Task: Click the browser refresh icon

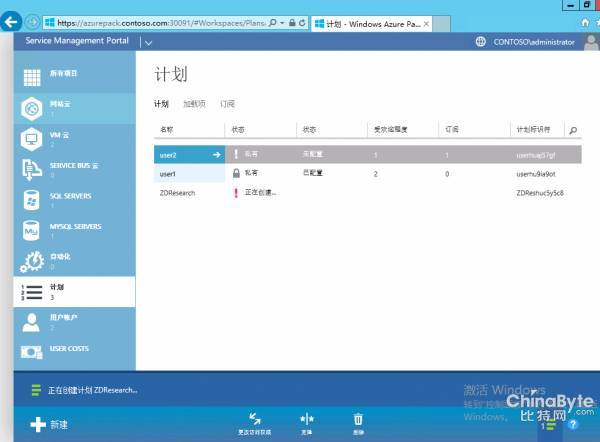Action: pyautogui.click(x=302, y=23)
